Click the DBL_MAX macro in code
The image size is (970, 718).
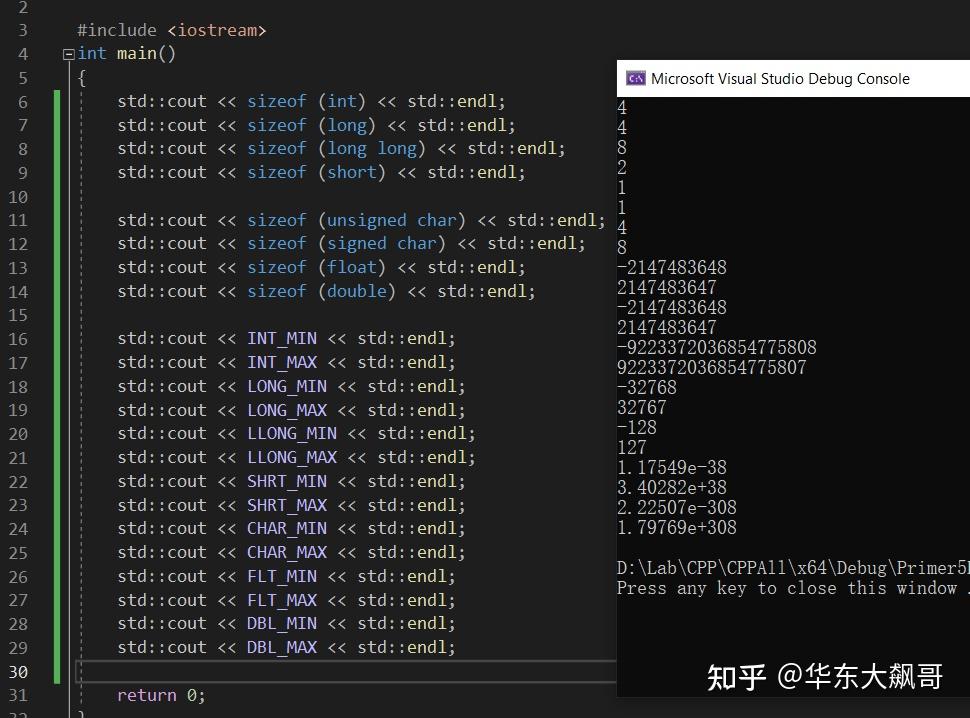coord(282,647)
